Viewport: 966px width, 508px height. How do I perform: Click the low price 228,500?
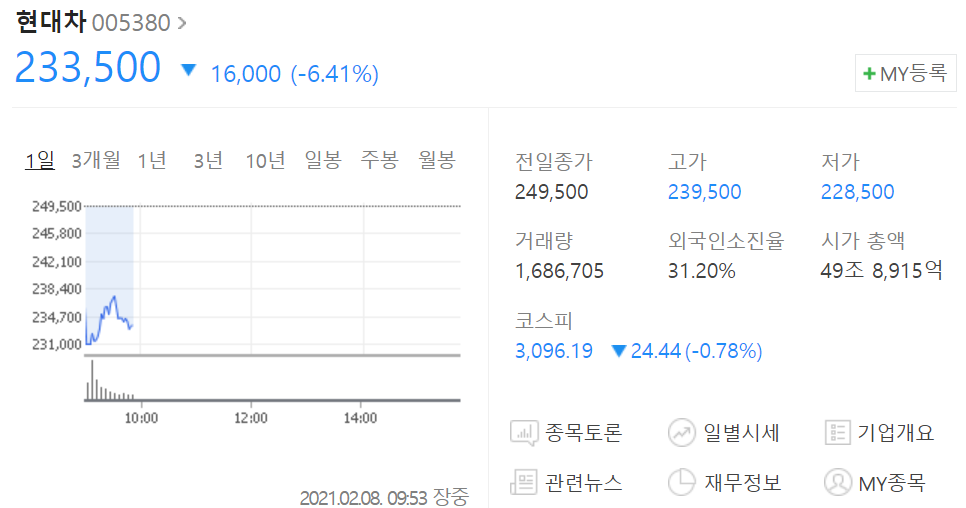857,192
